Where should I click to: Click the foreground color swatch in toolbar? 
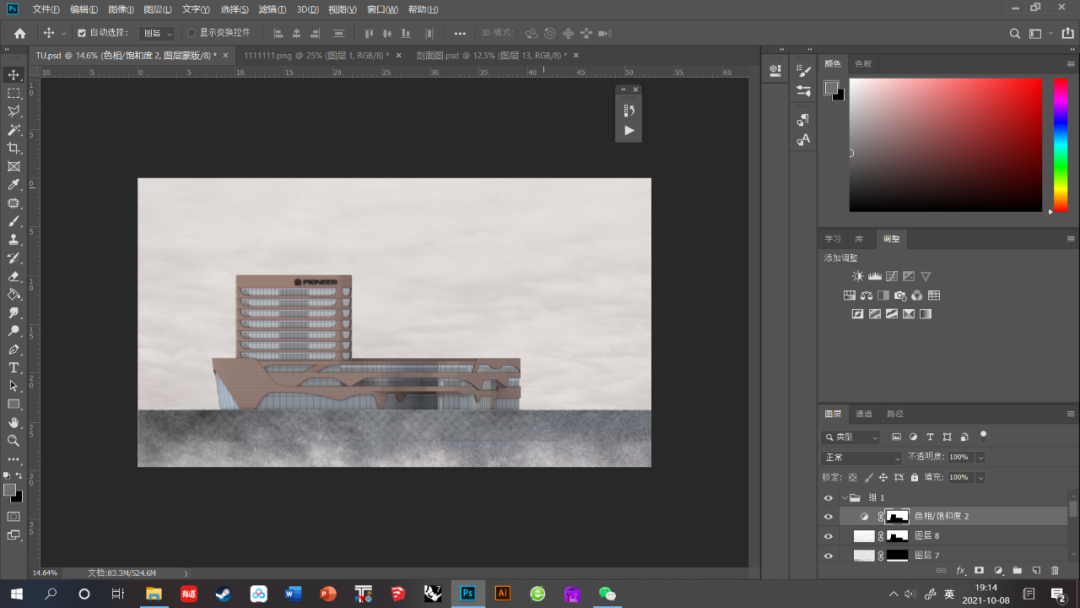point(10,490)
